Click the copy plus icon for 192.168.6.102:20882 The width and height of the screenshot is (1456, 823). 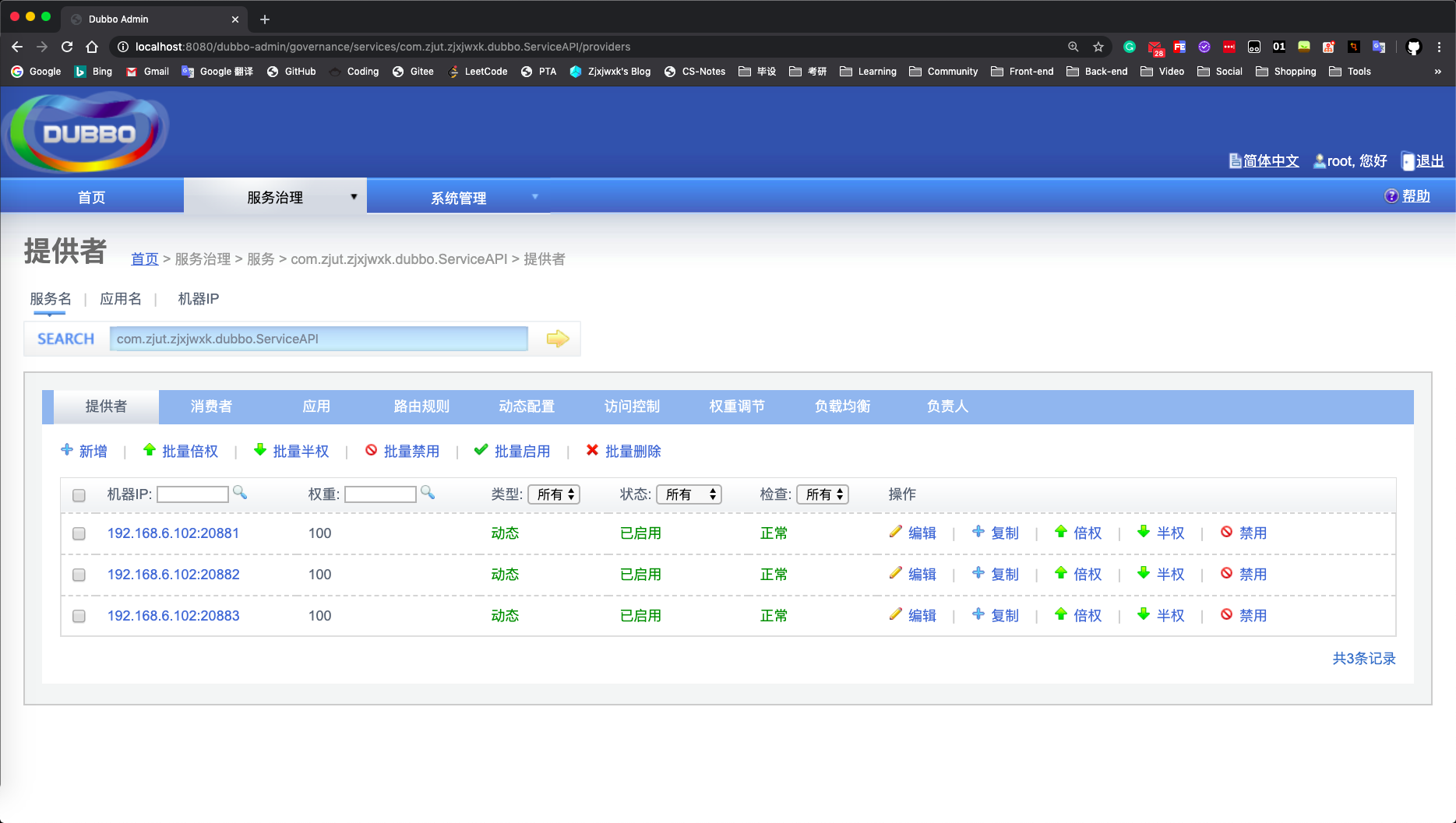pos(978,573)
